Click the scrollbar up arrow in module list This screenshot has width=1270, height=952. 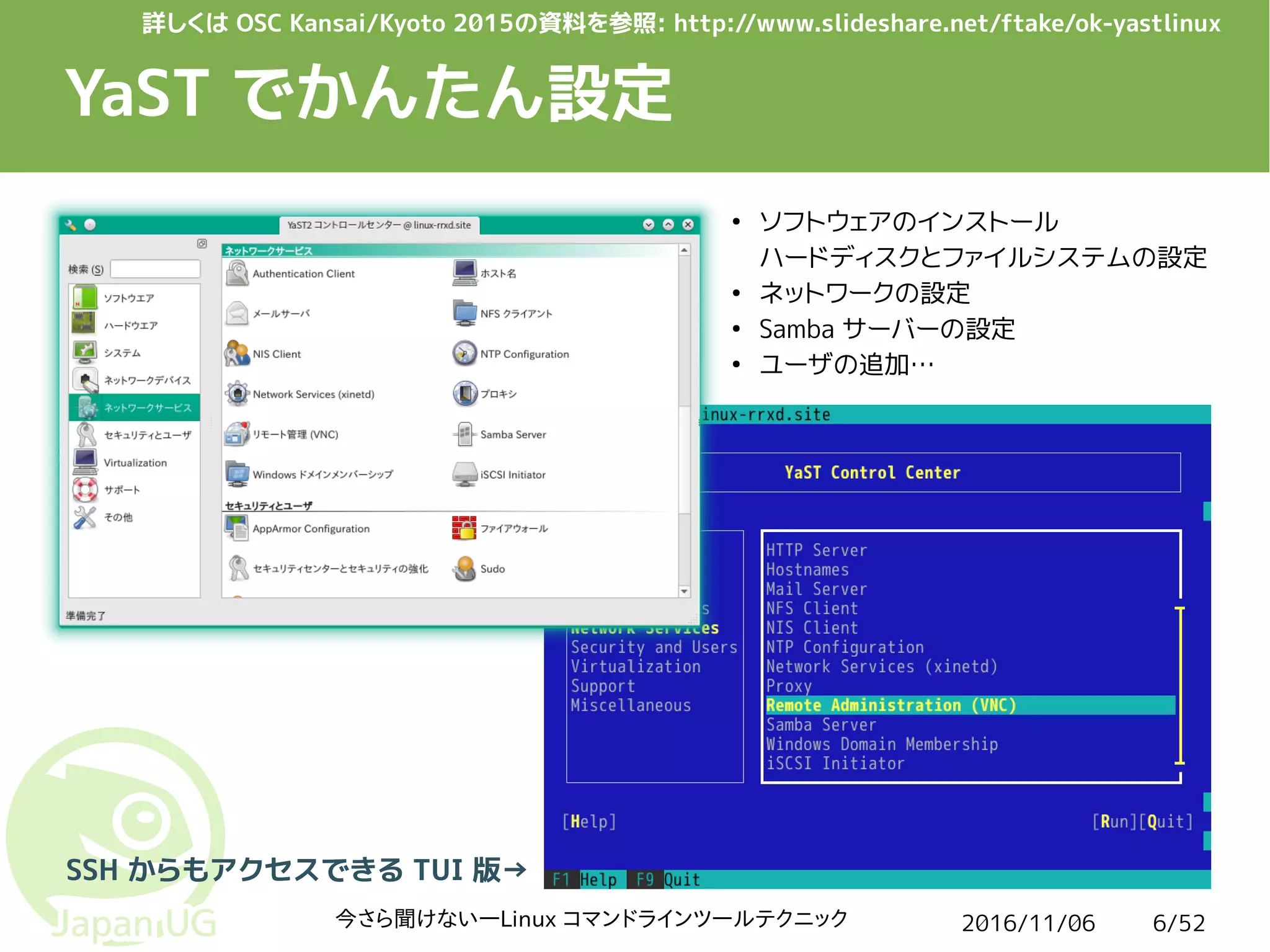tap(684, 250)
